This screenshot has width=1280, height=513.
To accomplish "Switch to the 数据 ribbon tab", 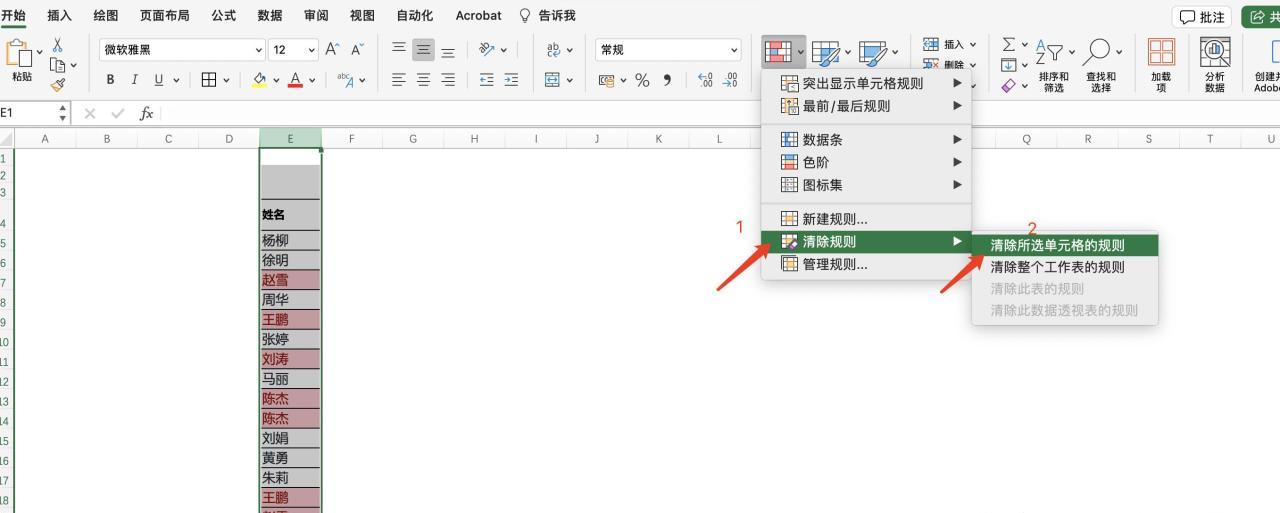I will pos(270,15).
